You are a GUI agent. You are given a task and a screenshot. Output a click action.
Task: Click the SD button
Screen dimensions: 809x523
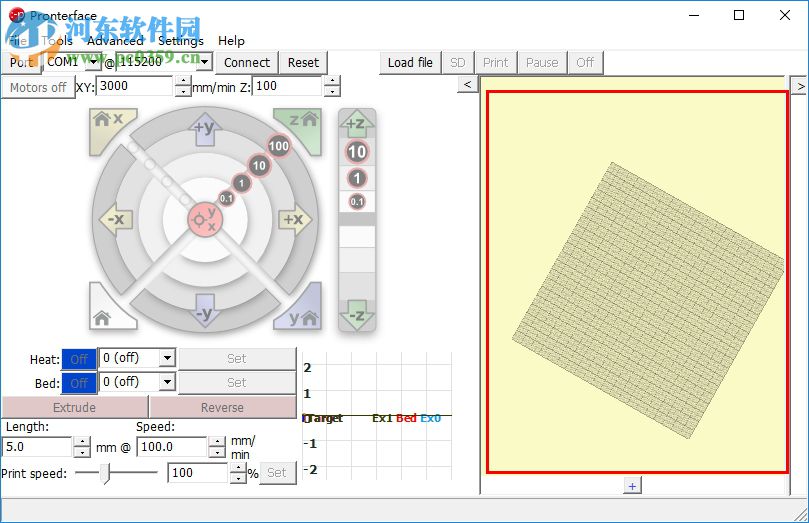coord(458,62)
